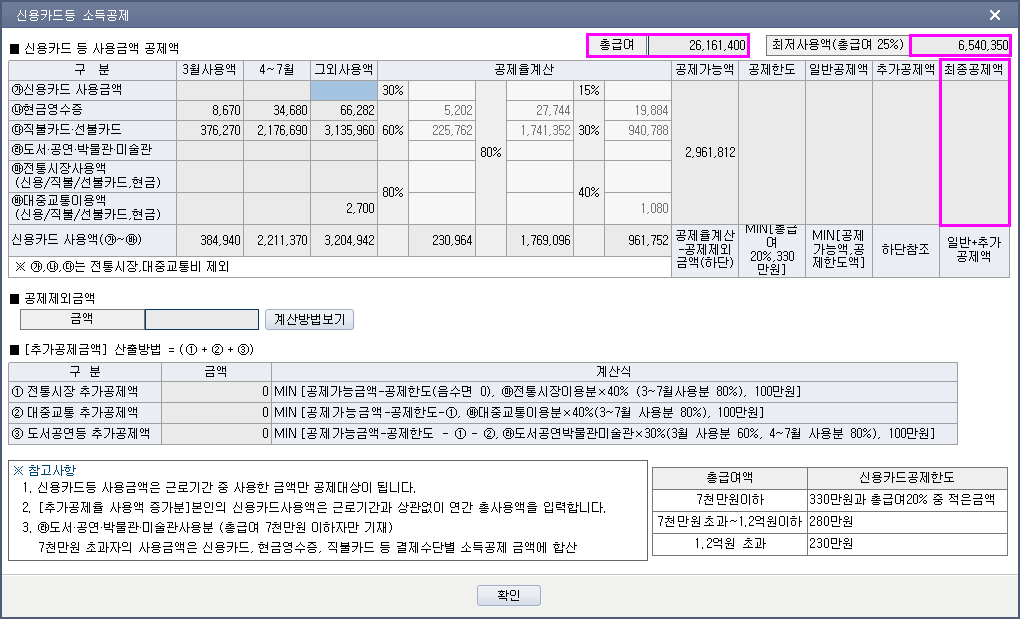The width and height of the screenshot is (1020, 619).
Task: Click the 일반+추가 공제액 cell
Action: [974, 250]
